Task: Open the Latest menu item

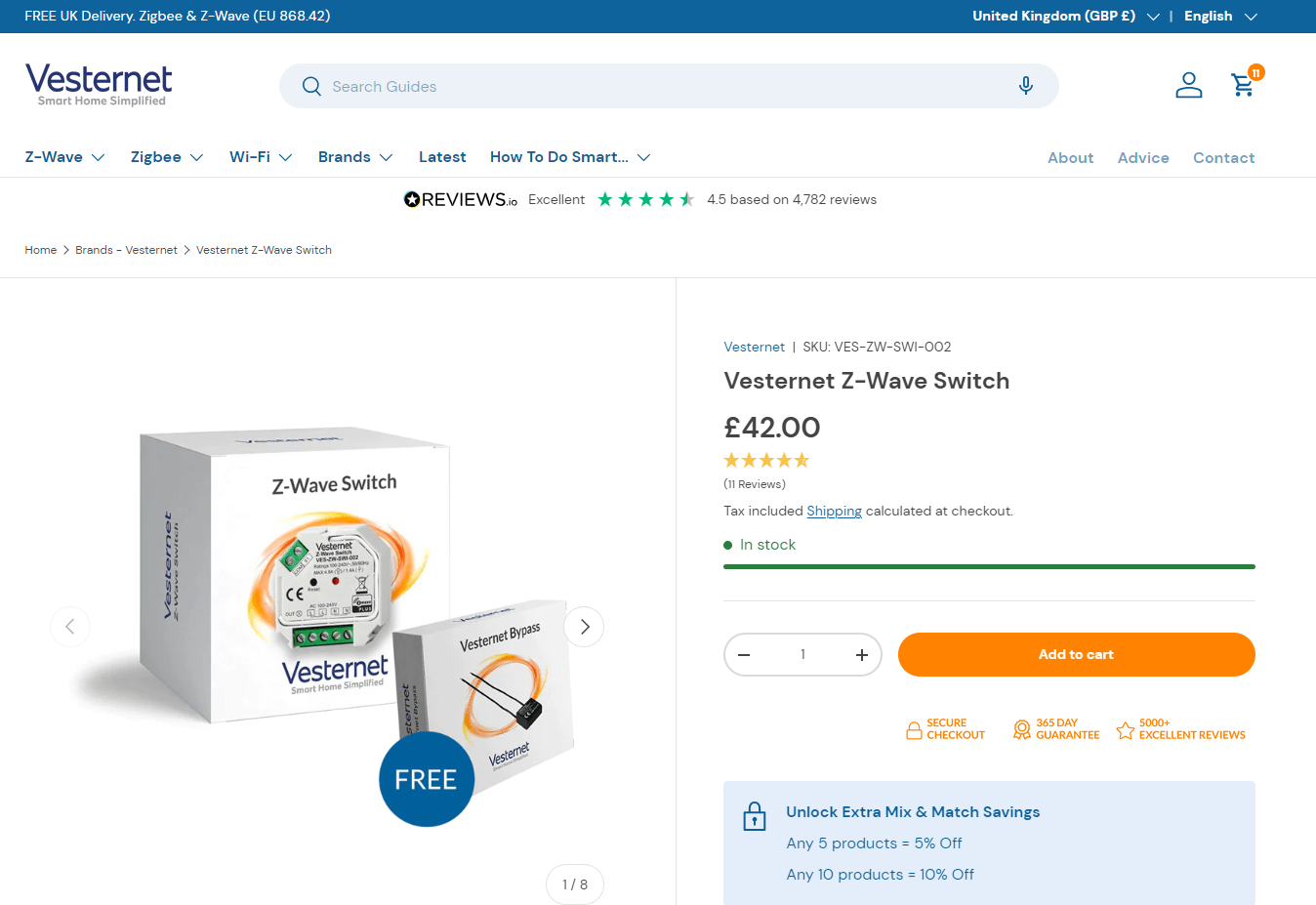Action: tap(442, 156)
